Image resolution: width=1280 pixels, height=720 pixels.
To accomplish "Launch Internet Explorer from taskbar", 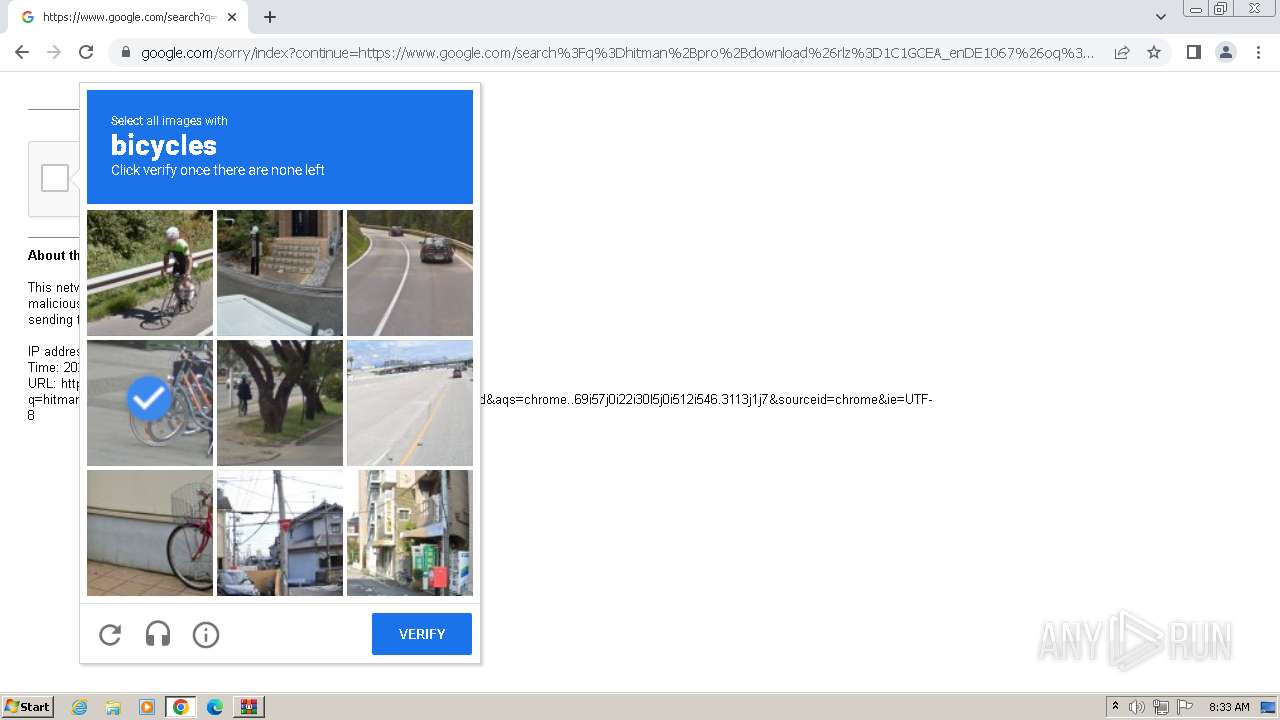I will [80, 707].
